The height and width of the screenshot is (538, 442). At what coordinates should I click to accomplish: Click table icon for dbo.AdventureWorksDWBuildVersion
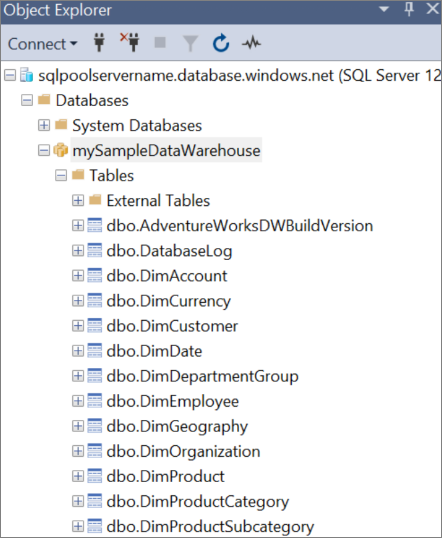pyautogui.click(x=95, y=225)
